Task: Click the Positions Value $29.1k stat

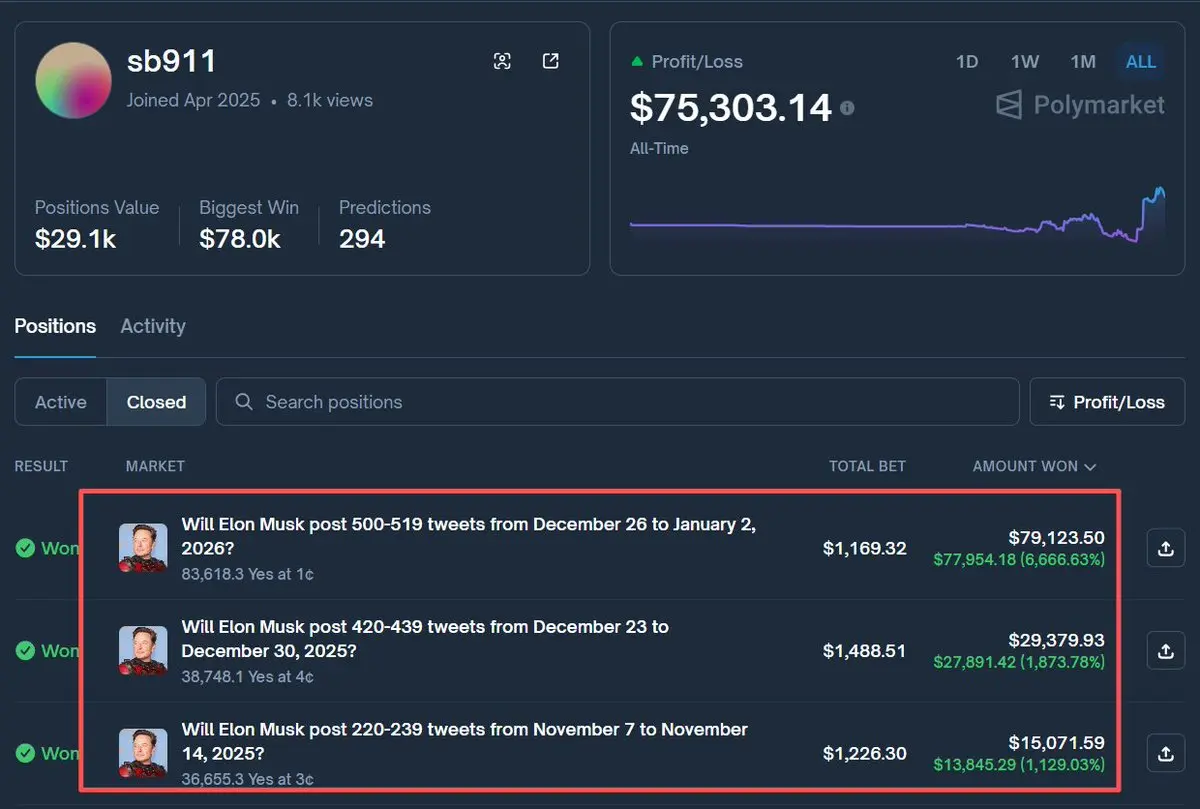Action: (x=97, y=224)
